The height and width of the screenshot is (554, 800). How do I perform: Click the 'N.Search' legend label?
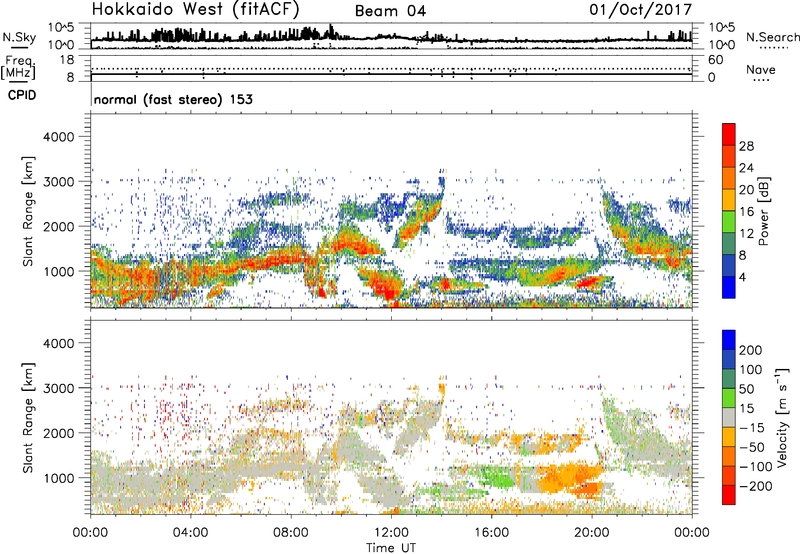[772, 37]
